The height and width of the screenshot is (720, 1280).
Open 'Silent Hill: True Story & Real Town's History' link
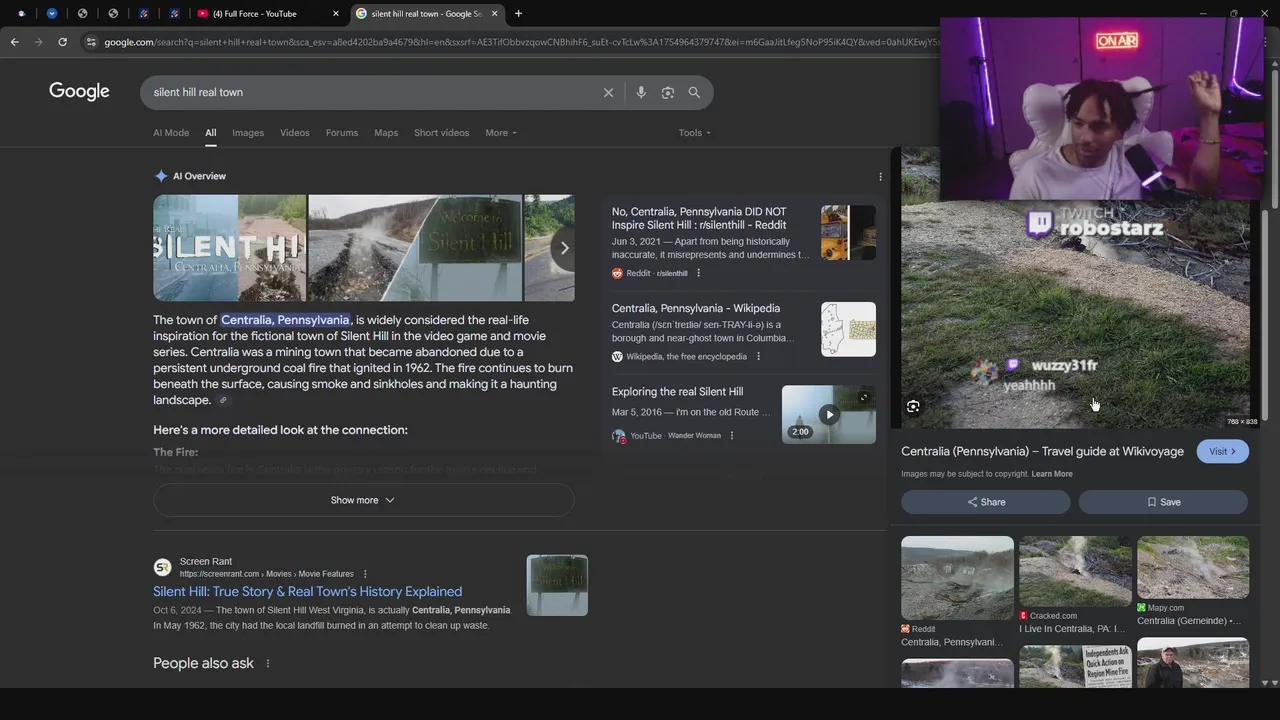click(307, 591)
